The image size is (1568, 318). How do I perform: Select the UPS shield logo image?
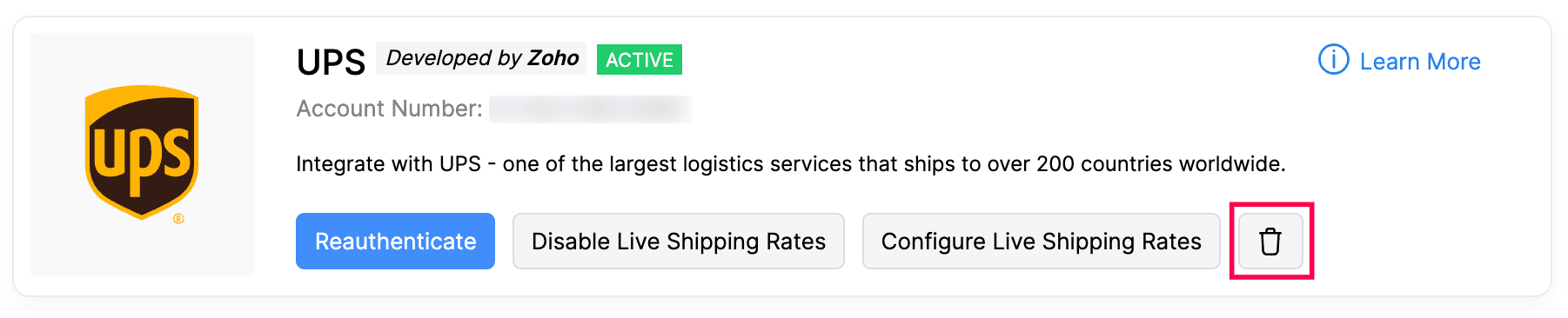[x=142, y=151]
